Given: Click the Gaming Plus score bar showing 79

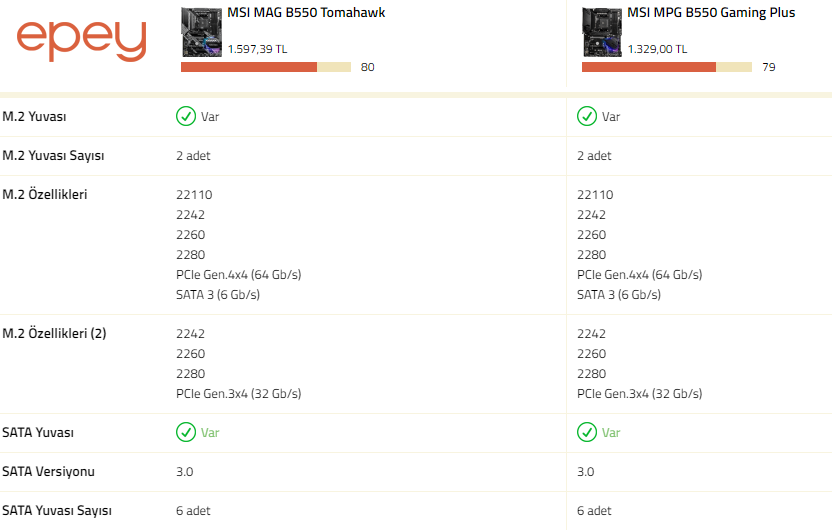Looking at the screenshot, I should click(667, 67).
